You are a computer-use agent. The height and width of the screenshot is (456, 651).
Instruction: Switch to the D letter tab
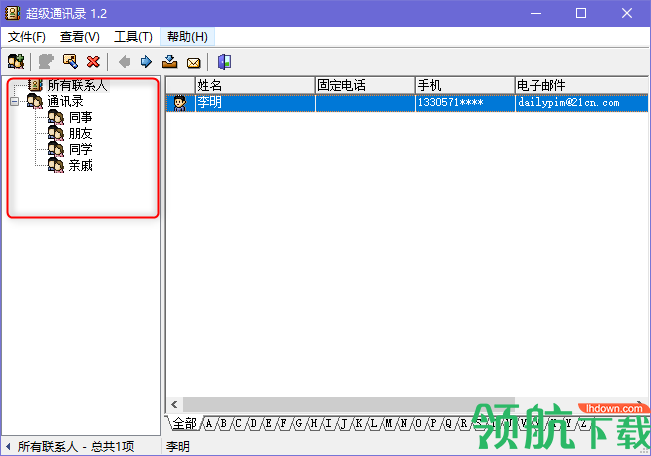(254, 424)
